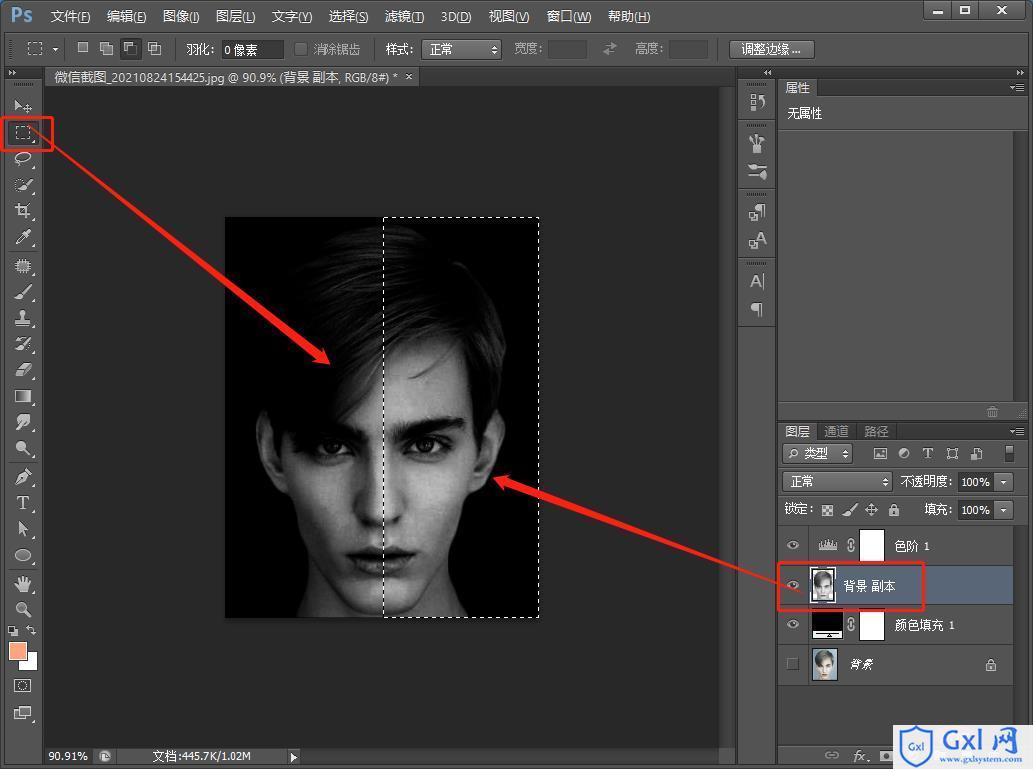Viewport: 1033px width, 769px height.
Task: Open the Character panel icon
Action: (x=757, y=281)
